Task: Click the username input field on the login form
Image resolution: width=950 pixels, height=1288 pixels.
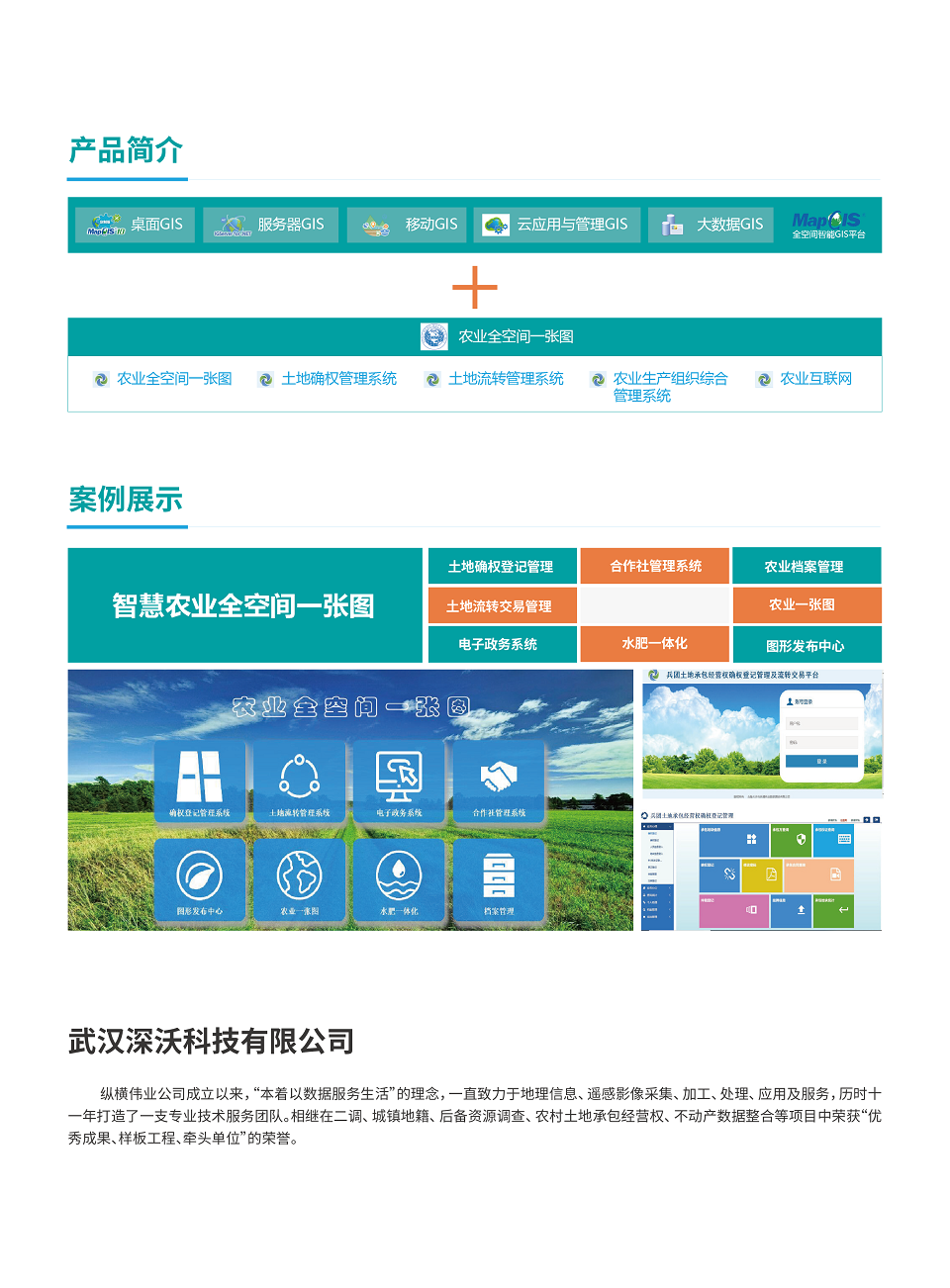Action: pos(822,723)
